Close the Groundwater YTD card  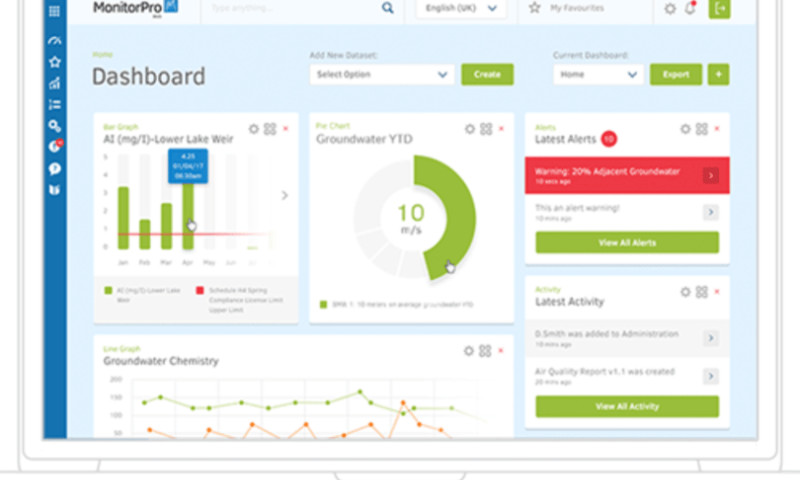pyautogui.click(x=501, y=129)
